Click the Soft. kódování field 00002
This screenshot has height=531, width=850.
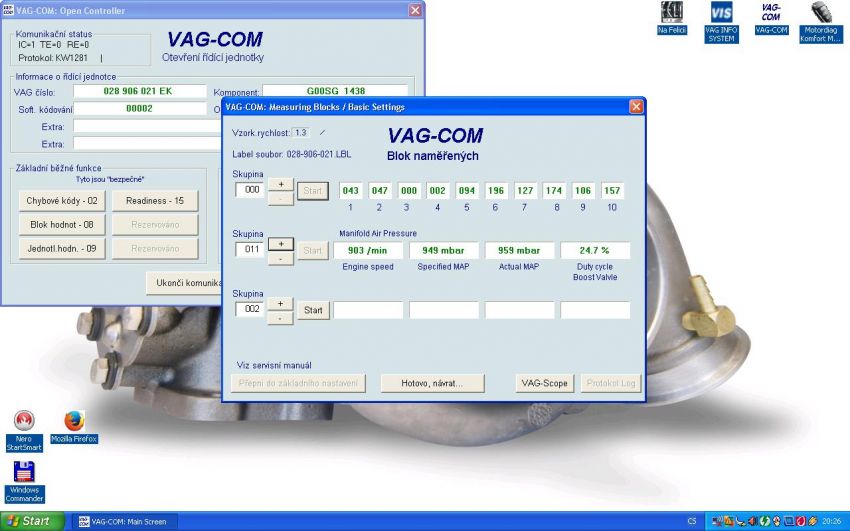point(140,108)
